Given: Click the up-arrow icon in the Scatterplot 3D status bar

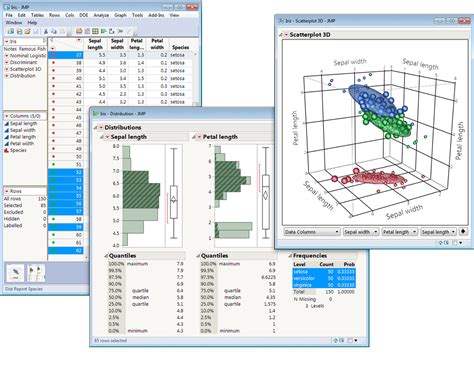Looking at the screenshot, I should coord(441,243).
